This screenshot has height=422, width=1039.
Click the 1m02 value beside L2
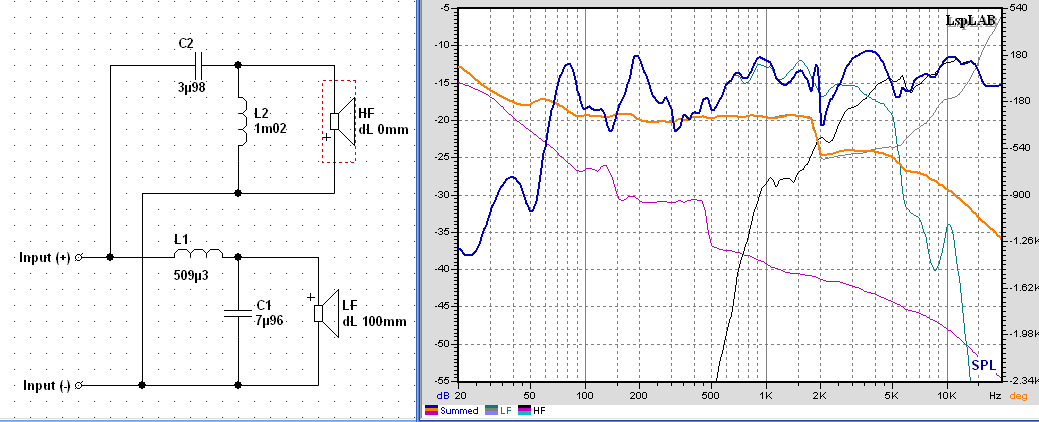click(272, 128)
